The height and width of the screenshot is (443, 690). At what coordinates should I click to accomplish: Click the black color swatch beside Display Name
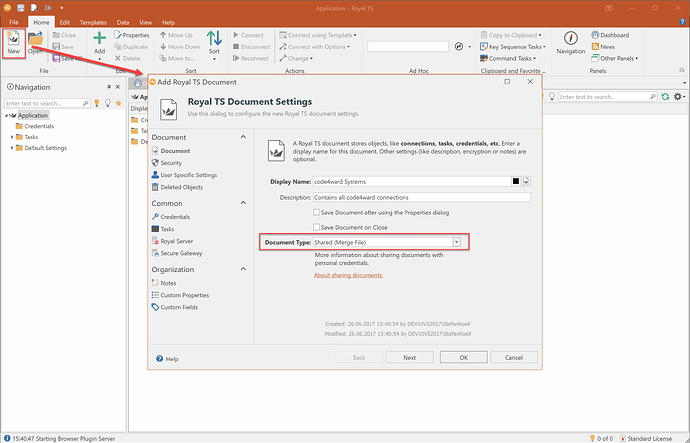[x=514, y=182]
